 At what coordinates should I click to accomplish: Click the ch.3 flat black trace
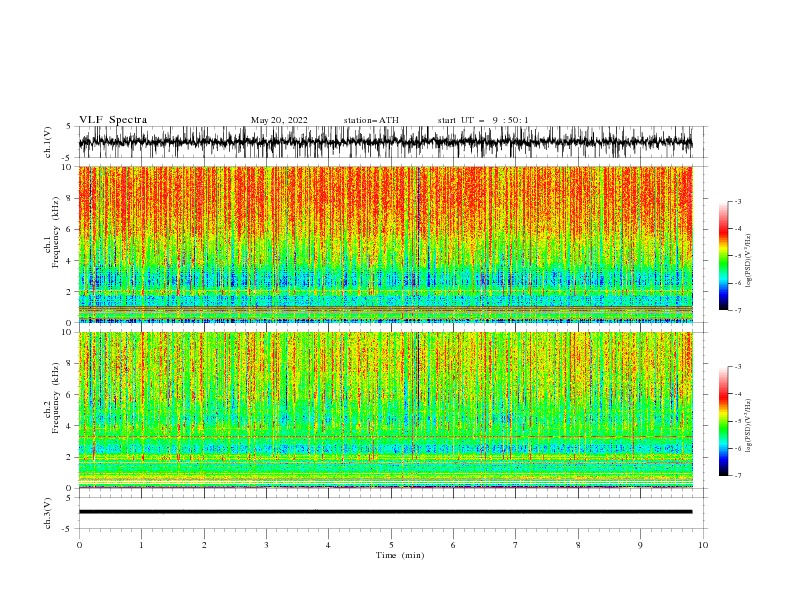385,512
